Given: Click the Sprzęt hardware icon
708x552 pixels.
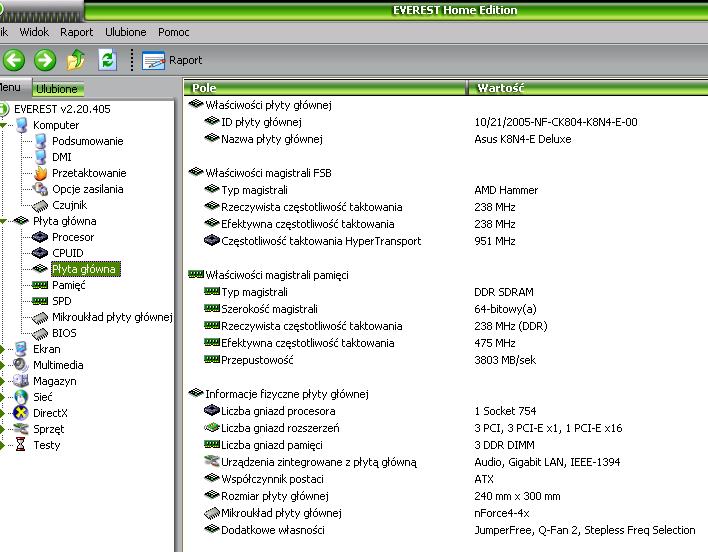Looking at the screenshot, I should coord(21,429).
